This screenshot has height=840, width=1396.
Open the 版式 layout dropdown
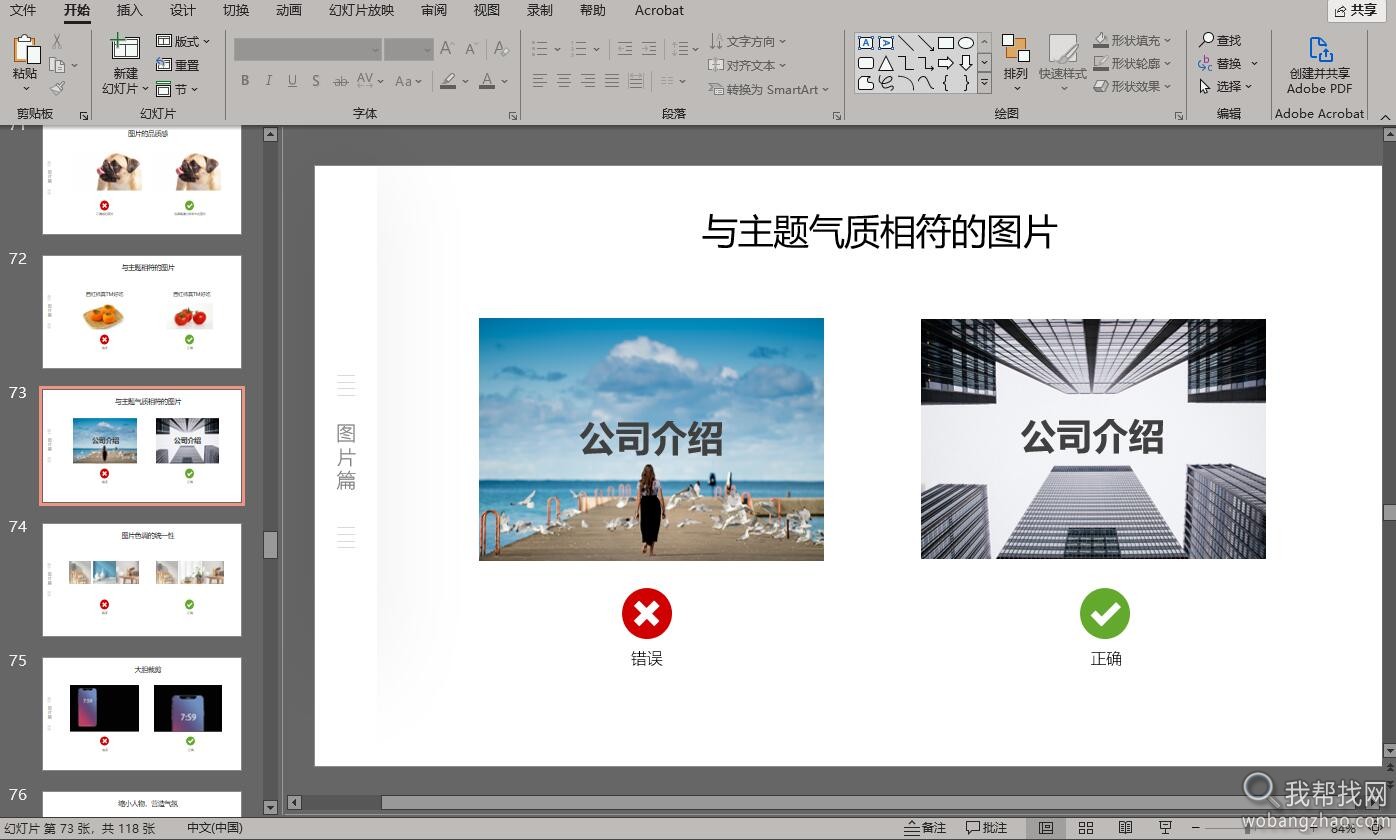(184, 41)
